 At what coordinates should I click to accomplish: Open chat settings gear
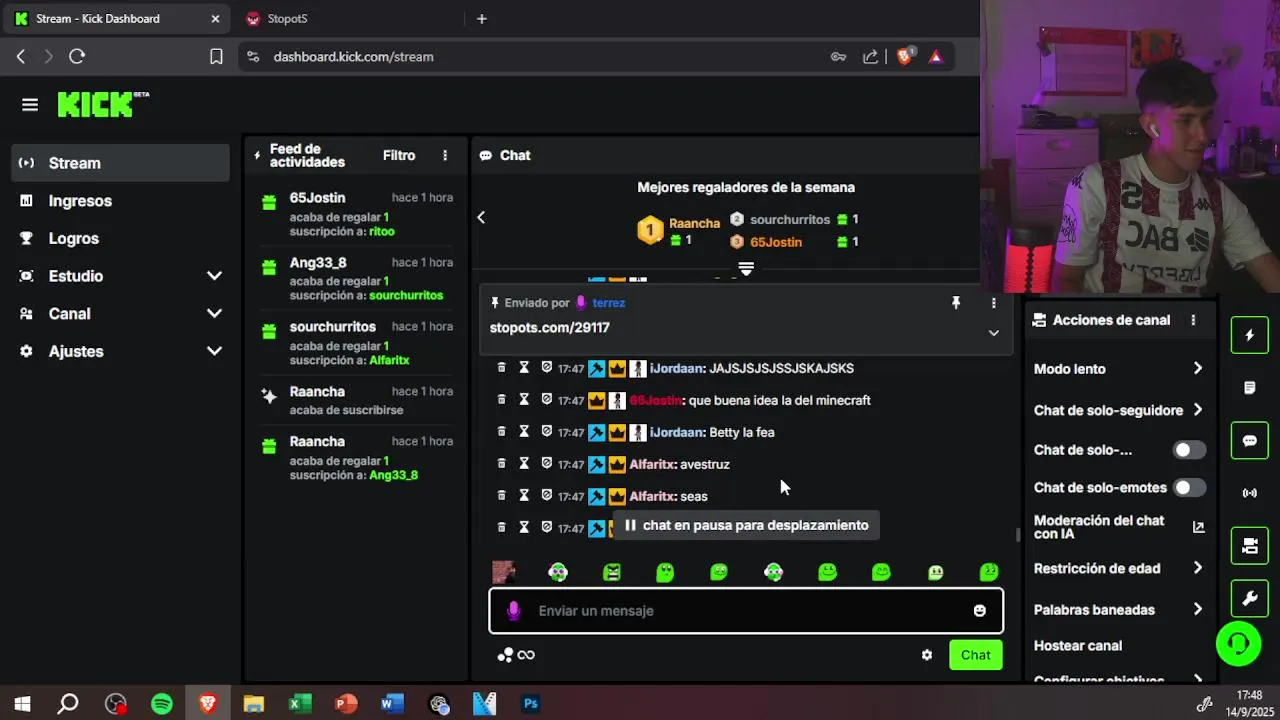tap(927, 655)
